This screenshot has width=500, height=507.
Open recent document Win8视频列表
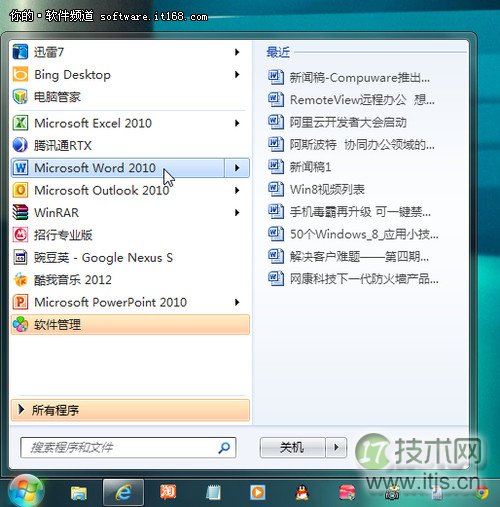pos(316,189)
